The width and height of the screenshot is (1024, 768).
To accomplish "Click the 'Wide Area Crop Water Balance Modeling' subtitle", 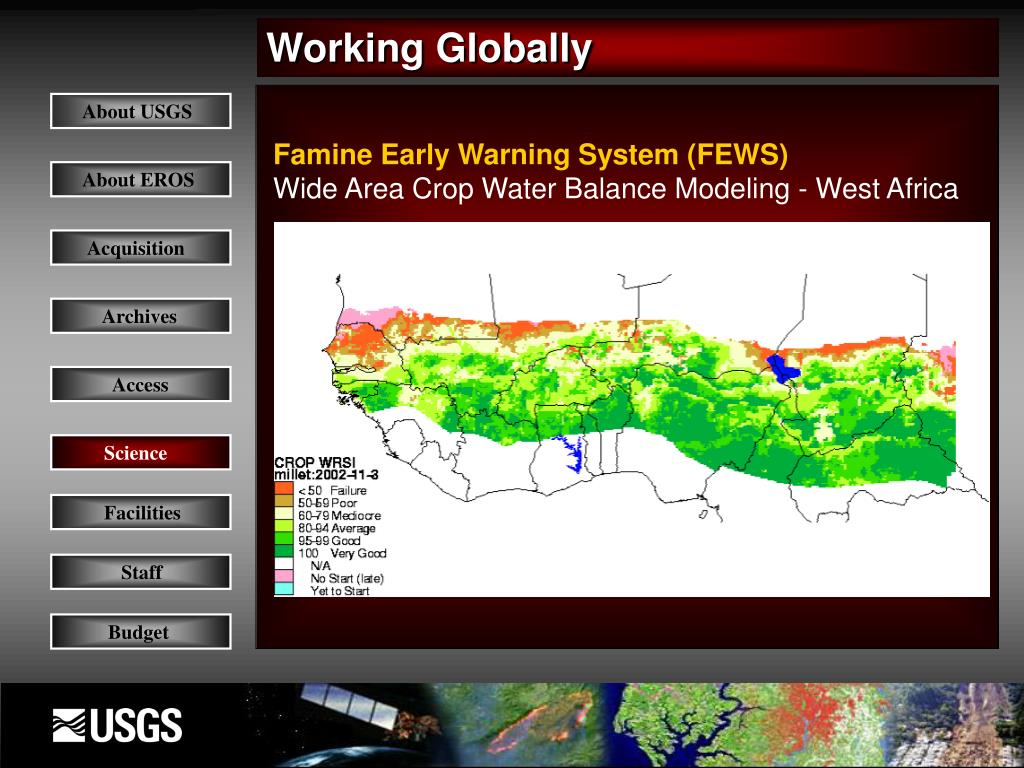I will [x=531, y=189].
